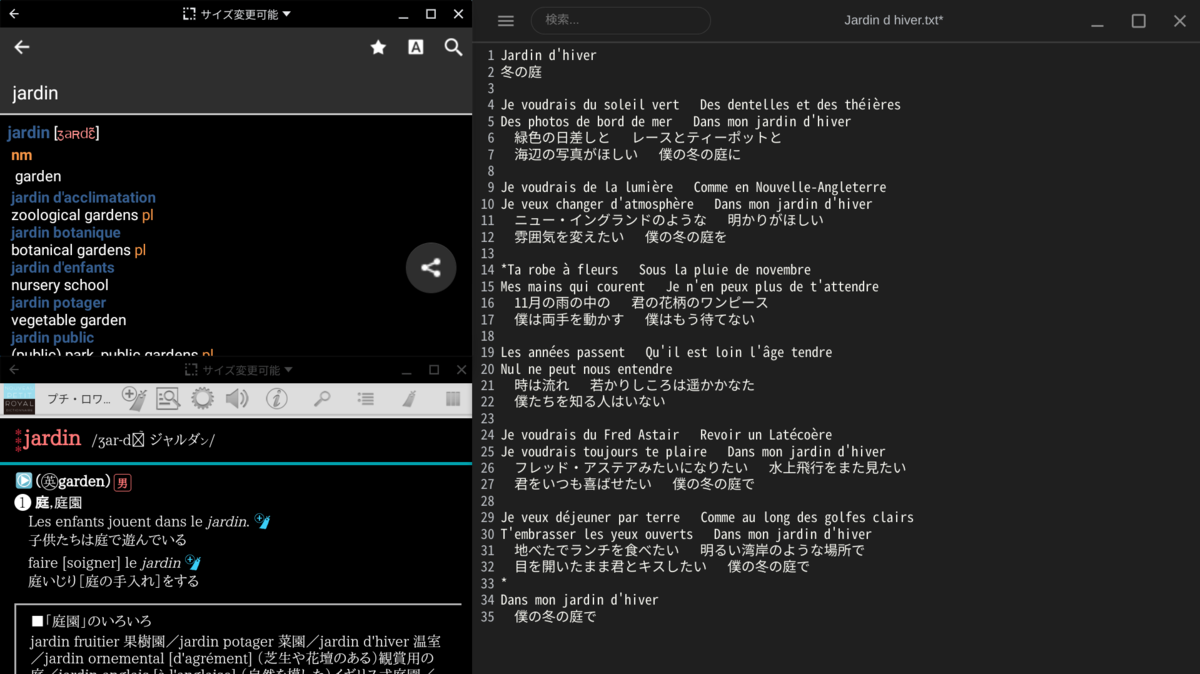
Task: Click the 'zoological gardens' translation
Action: click(x=74, y=215)
